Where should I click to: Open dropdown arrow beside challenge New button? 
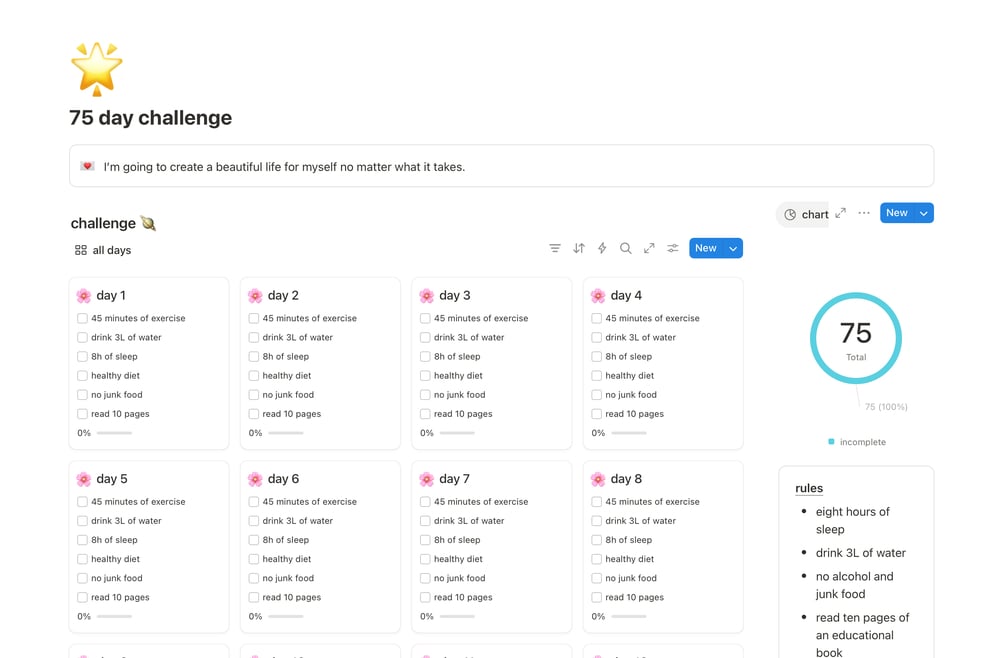click(x=733, y=248)
